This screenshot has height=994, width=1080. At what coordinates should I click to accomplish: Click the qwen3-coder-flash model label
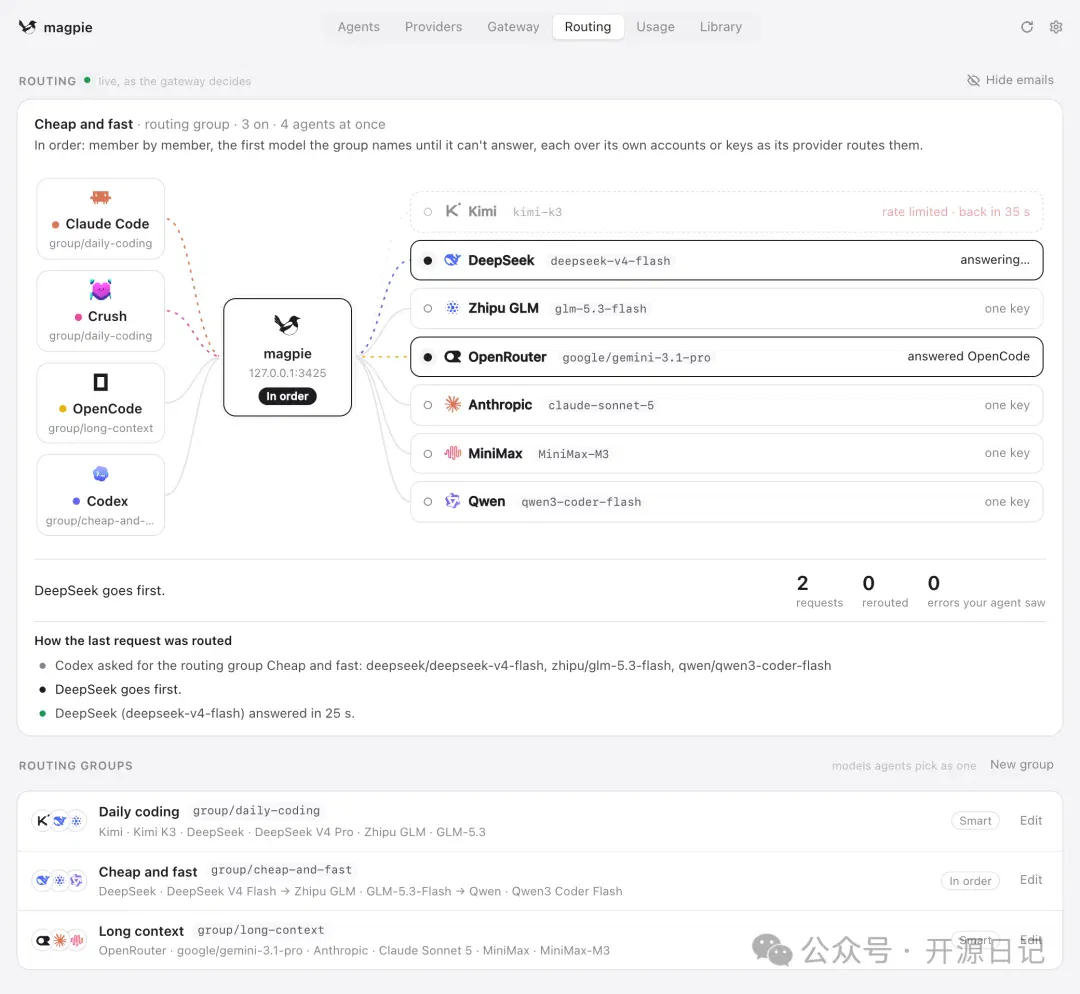[x=581, y=502]
